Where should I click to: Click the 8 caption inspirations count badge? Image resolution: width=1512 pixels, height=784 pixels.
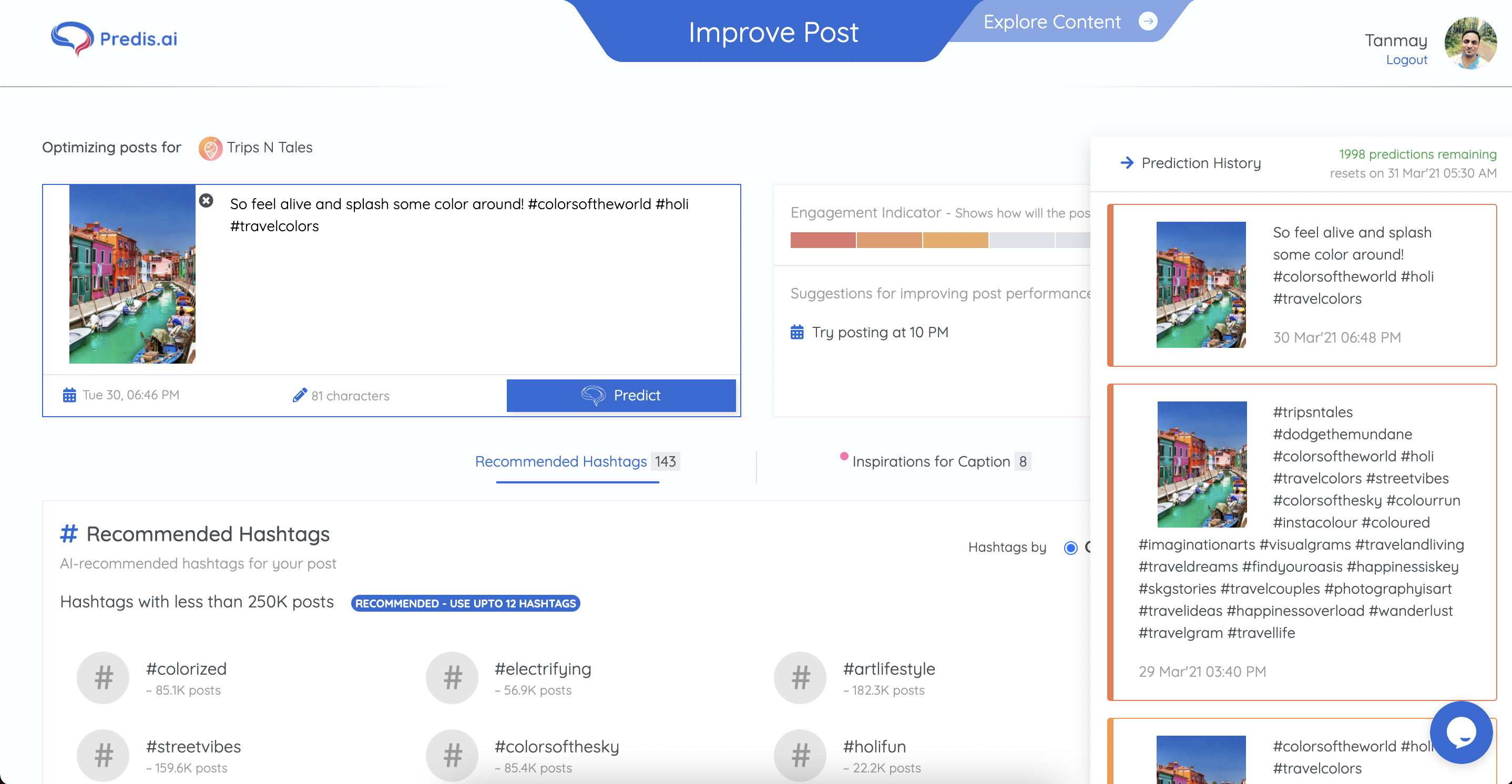1023,462
